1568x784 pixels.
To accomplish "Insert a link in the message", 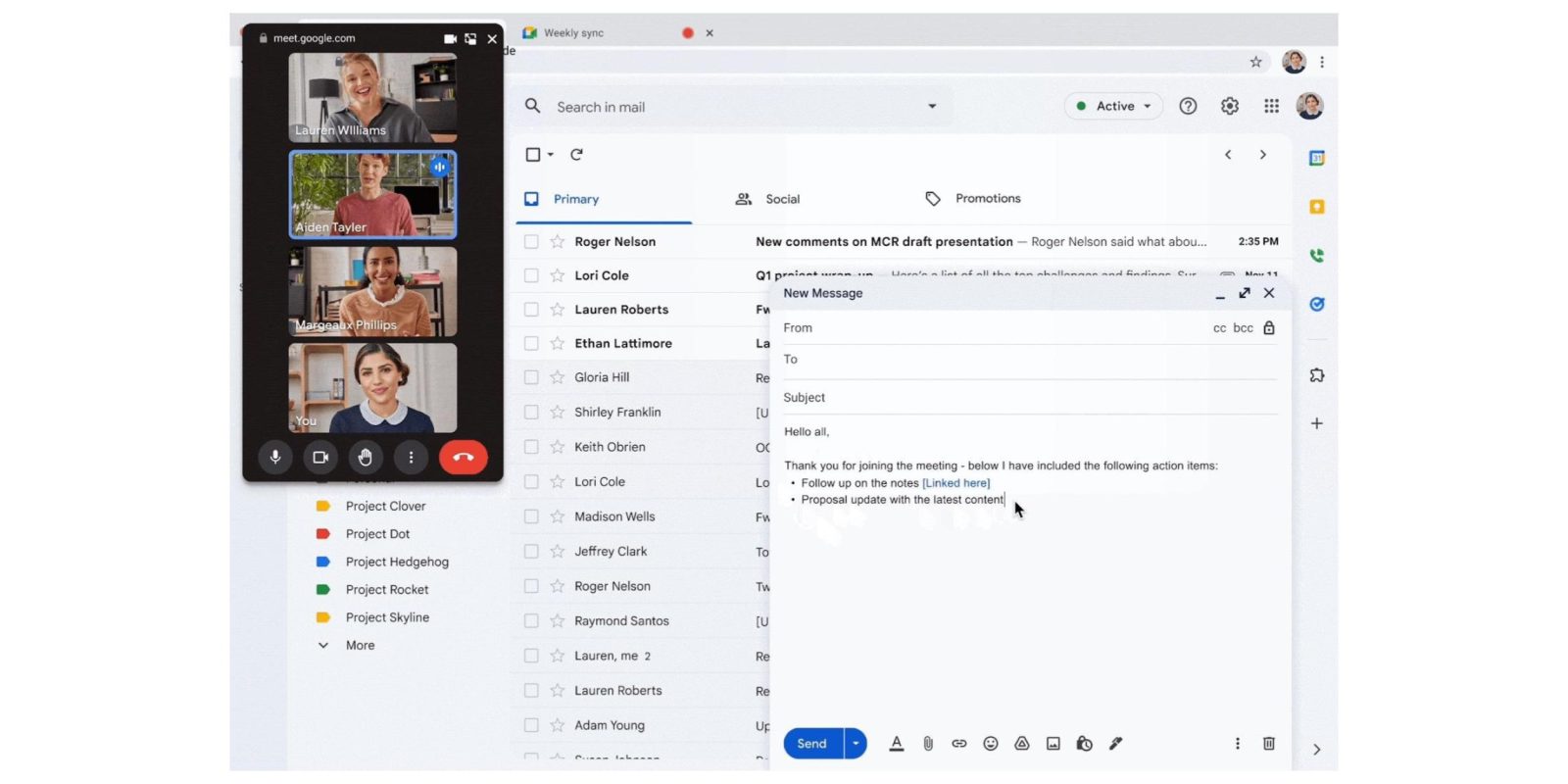I will (x=958, y=744).
